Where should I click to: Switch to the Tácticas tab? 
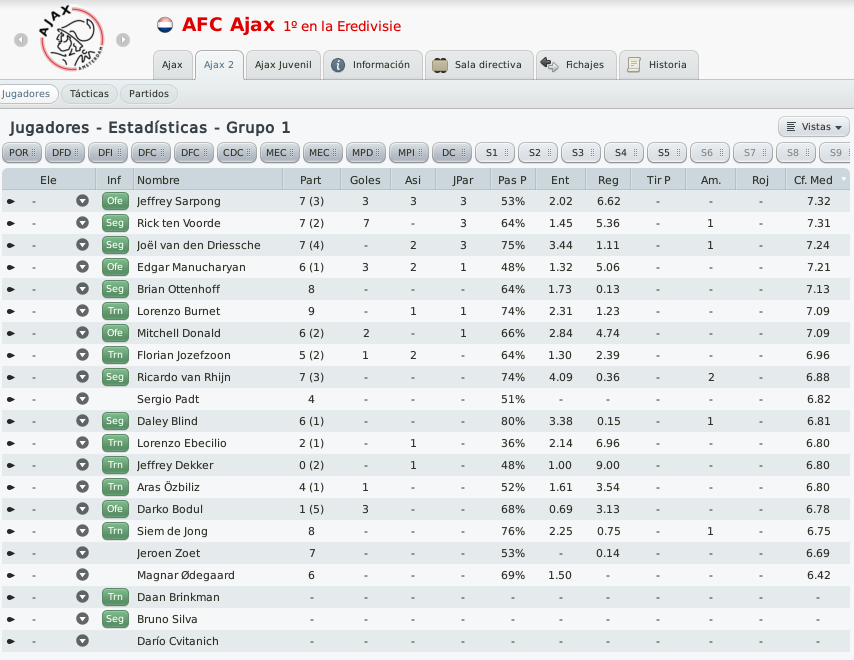tap(89, 94)
